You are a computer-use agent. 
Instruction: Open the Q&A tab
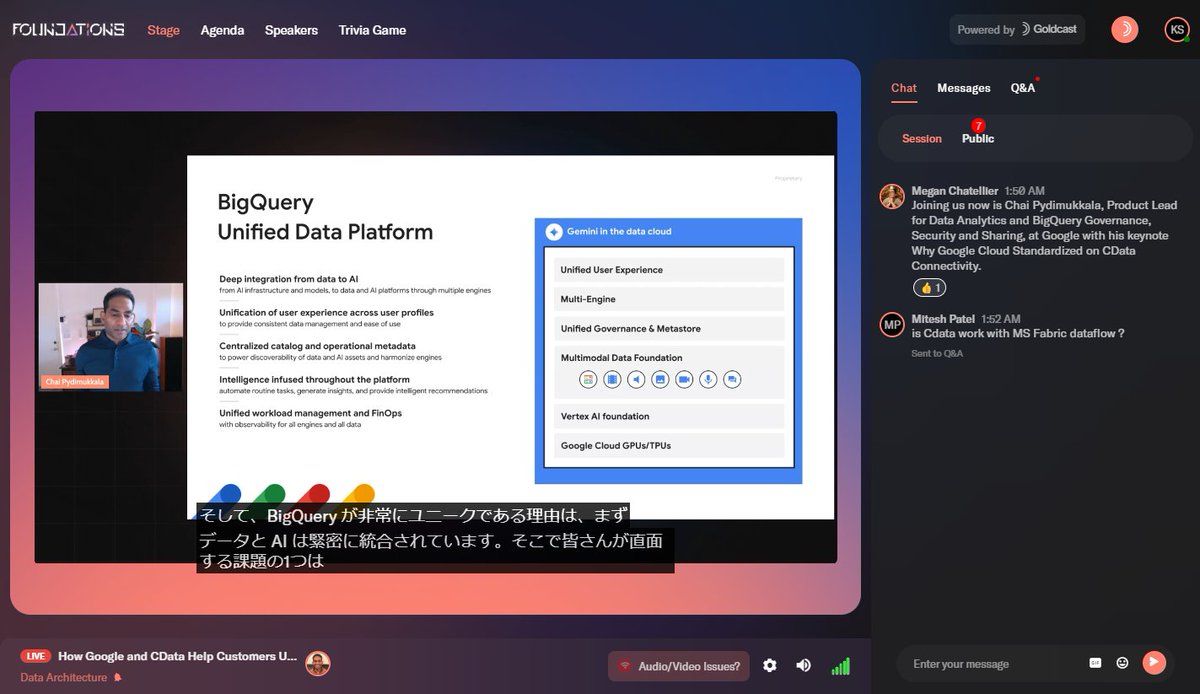[1023, 88]
